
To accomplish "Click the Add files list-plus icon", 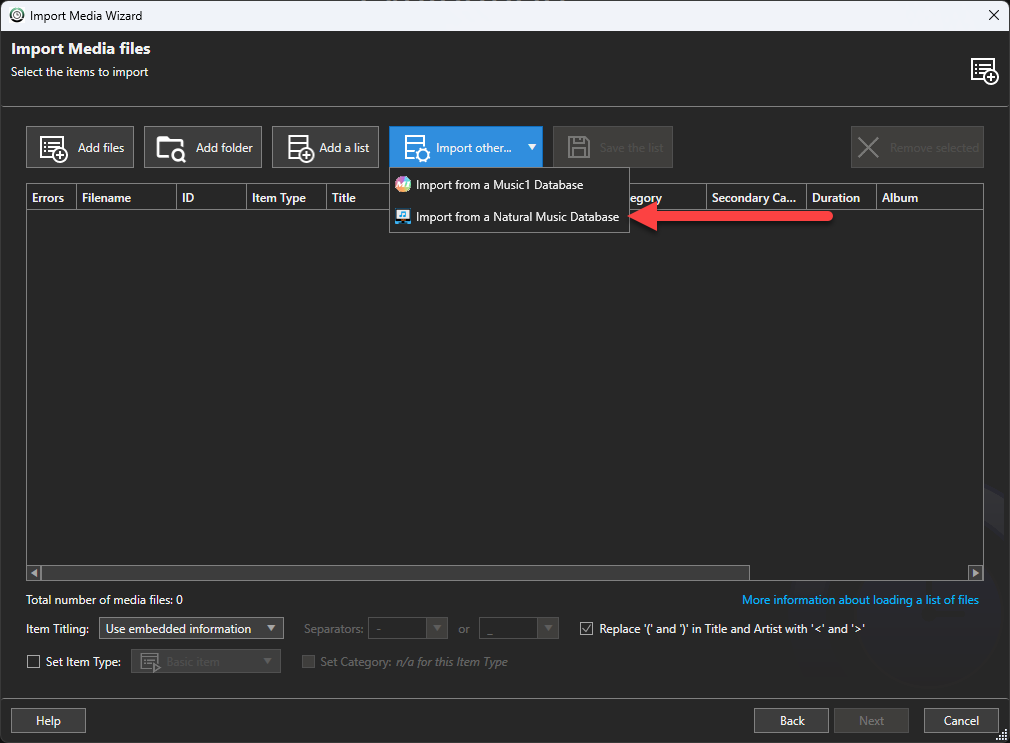I will point(53,148).
